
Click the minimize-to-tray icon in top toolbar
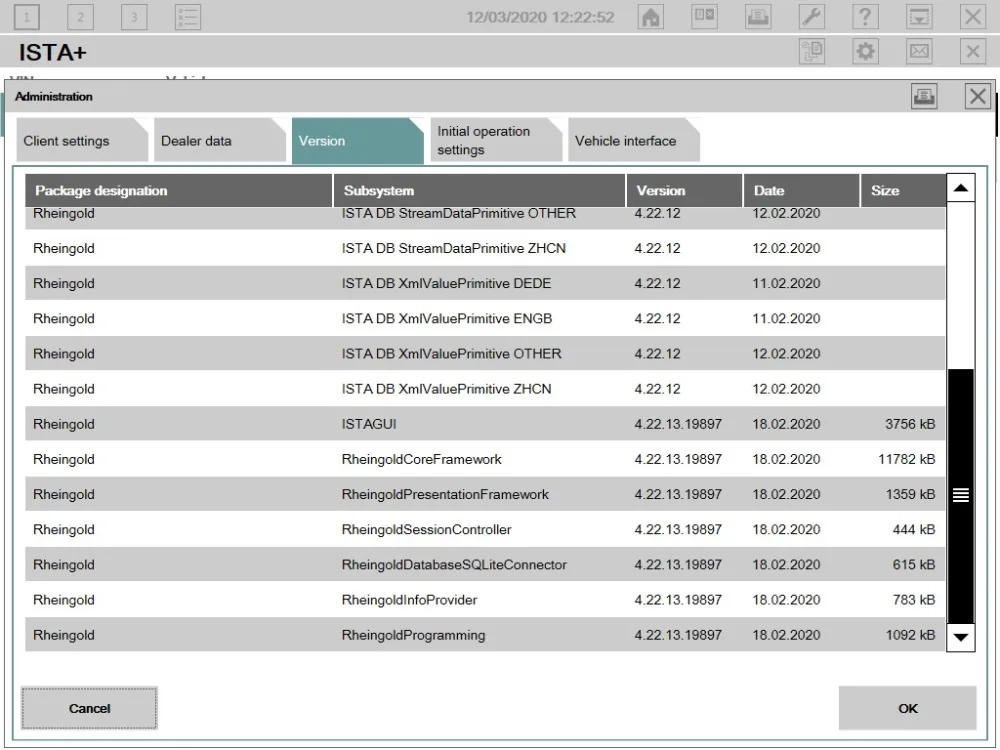click(x=918, y=17)
